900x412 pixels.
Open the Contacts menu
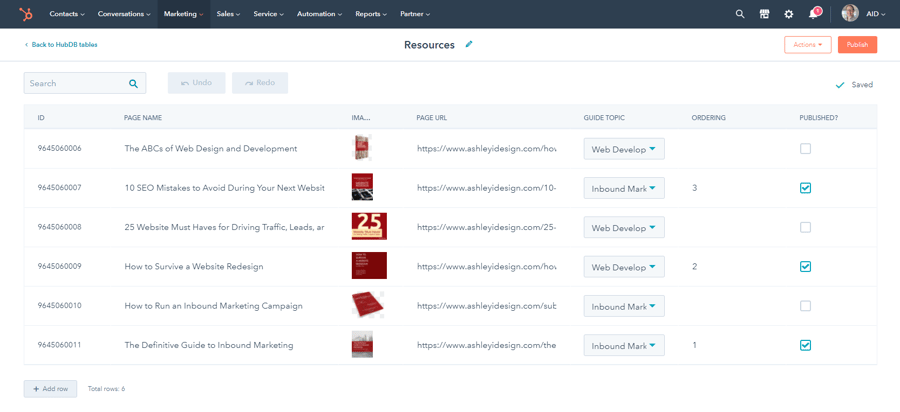(x=67, y=14)
